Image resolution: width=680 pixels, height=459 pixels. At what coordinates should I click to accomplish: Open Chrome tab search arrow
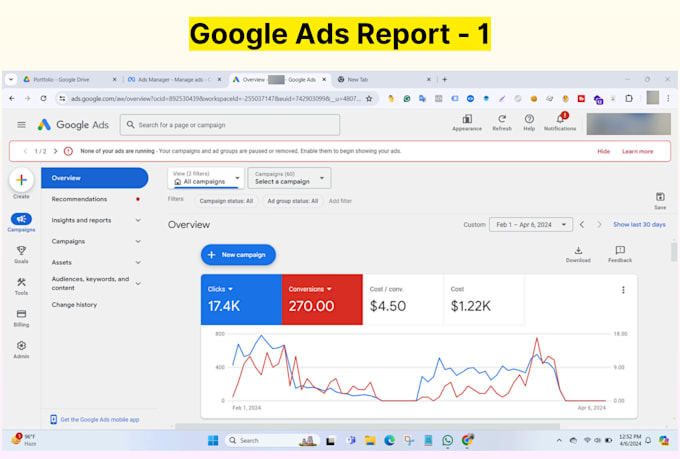point(11,79)
